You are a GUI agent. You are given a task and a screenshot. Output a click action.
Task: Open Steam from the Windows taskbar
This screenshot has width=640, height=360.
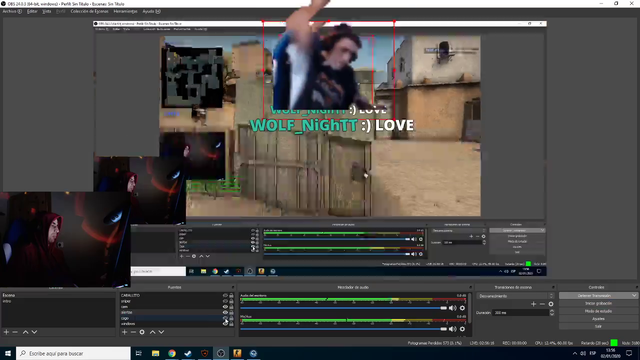[x=188, y=353]
